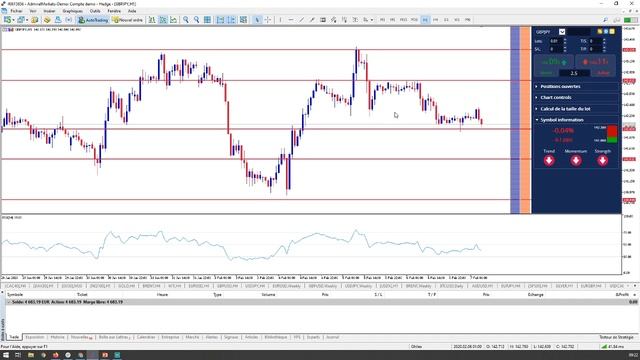This screenshot has width=640, height=360.
Task: Open the Fichier menu
Action: (16, 11)
